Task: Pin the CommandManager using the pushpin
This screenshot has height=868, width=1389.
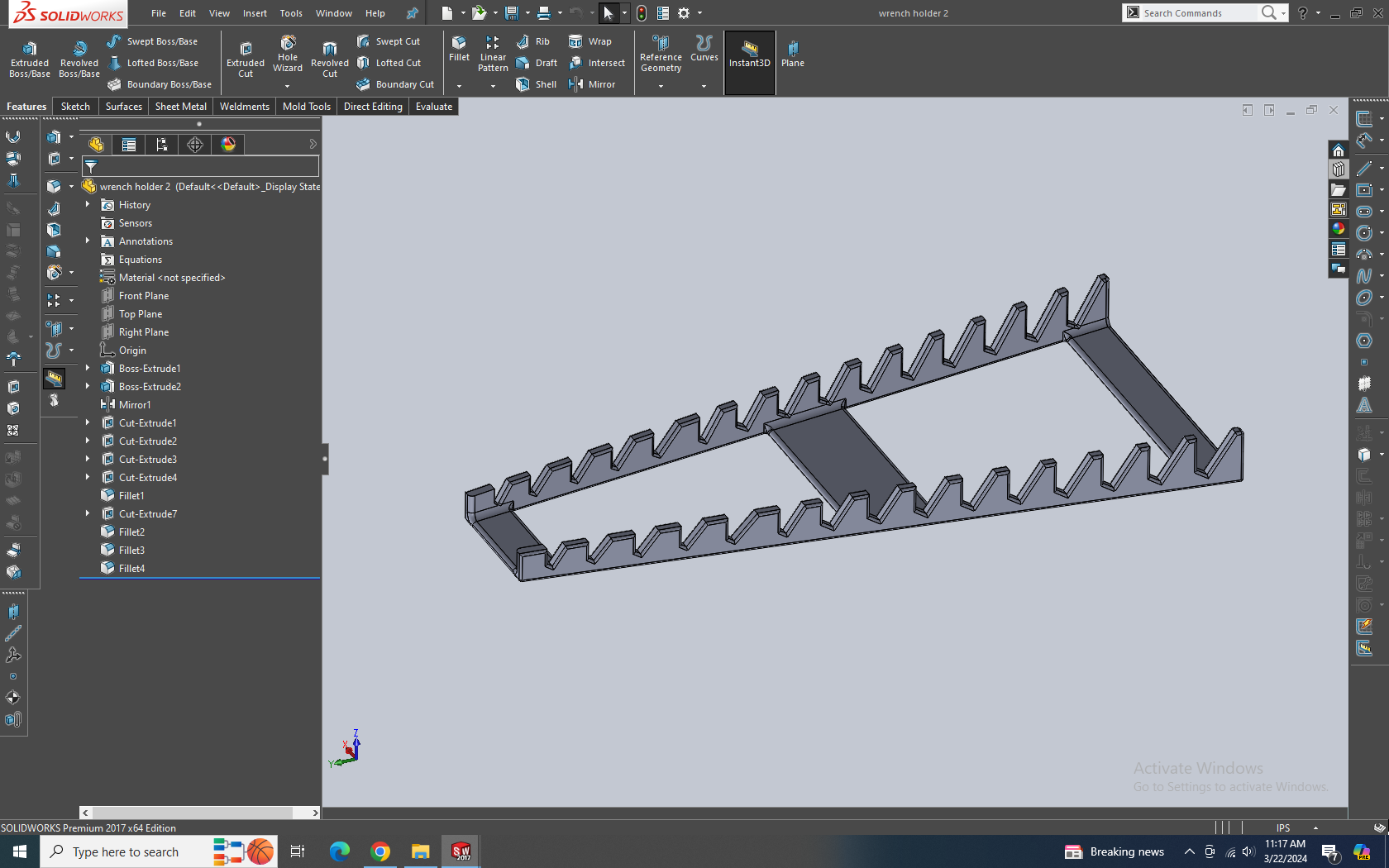Action: tap(412, 13)
